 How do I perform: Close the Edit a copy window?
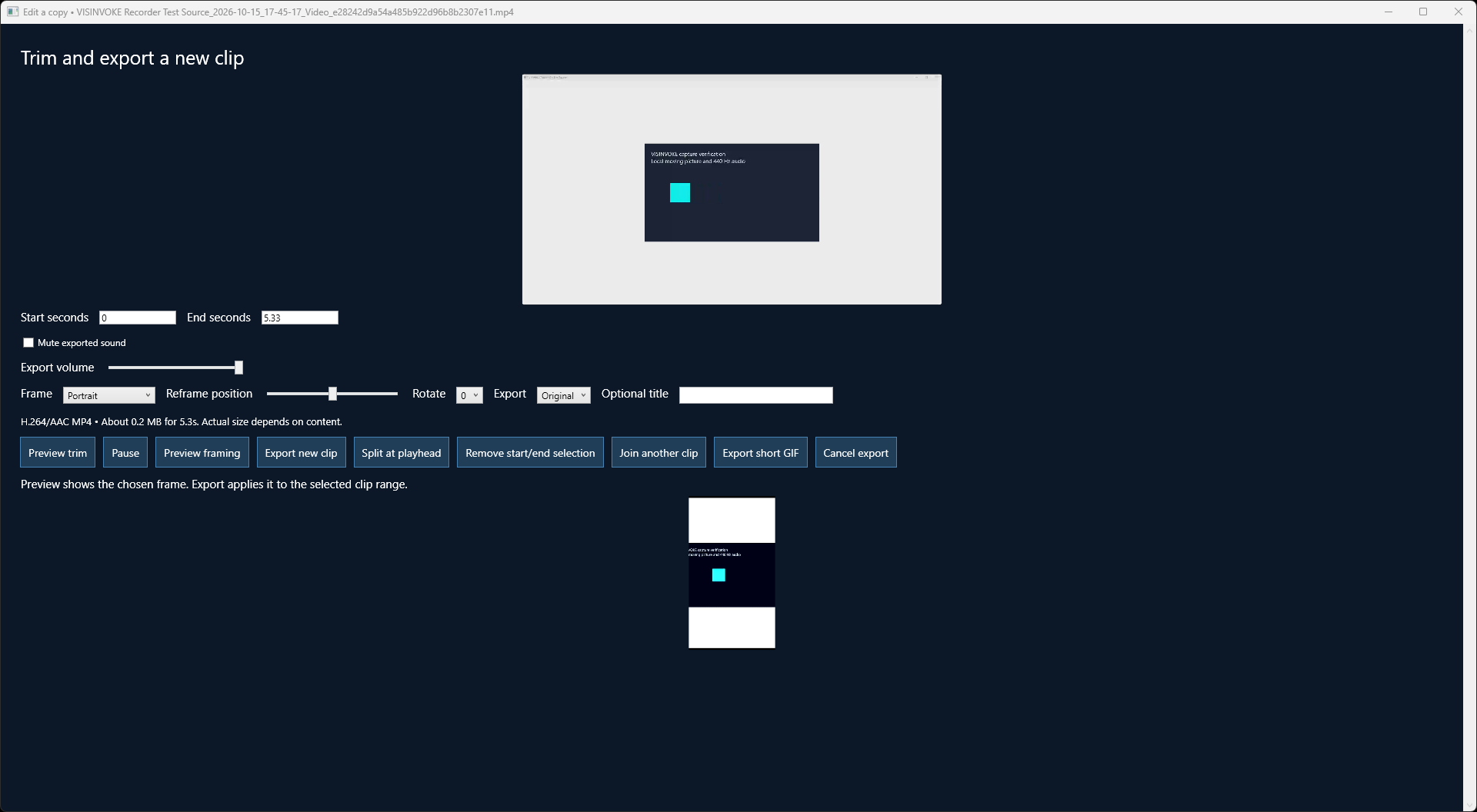click(1459, 12)
